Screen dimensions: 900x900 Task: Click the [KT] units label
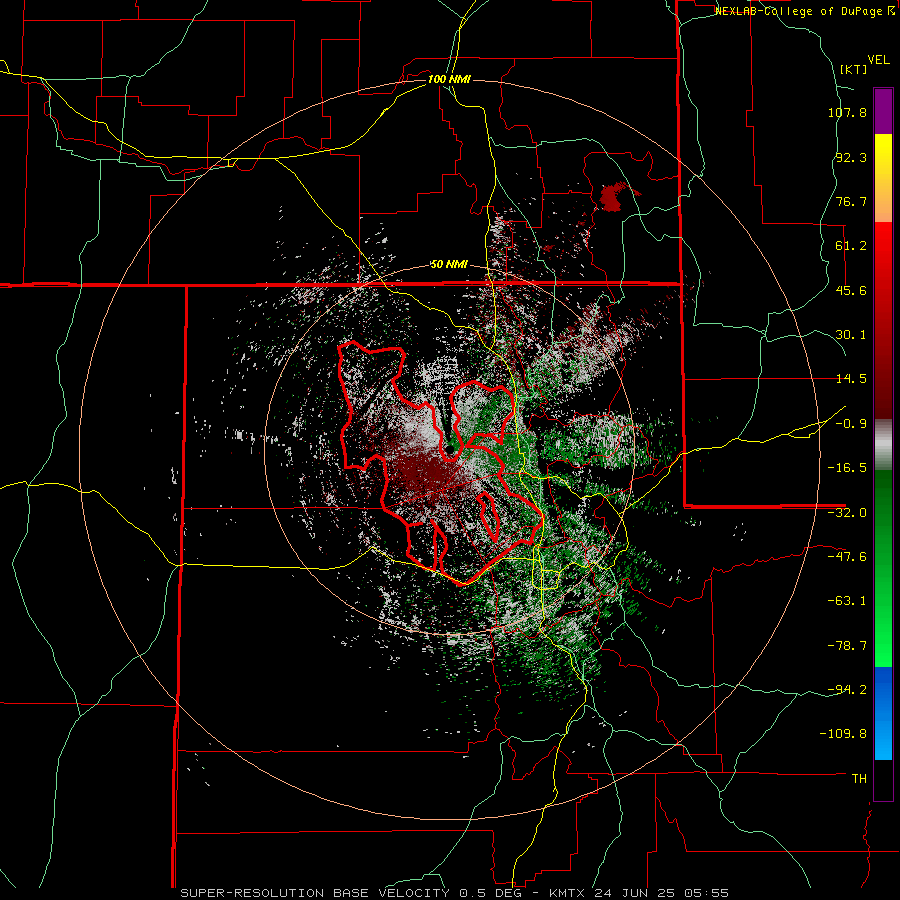[854, 69]
